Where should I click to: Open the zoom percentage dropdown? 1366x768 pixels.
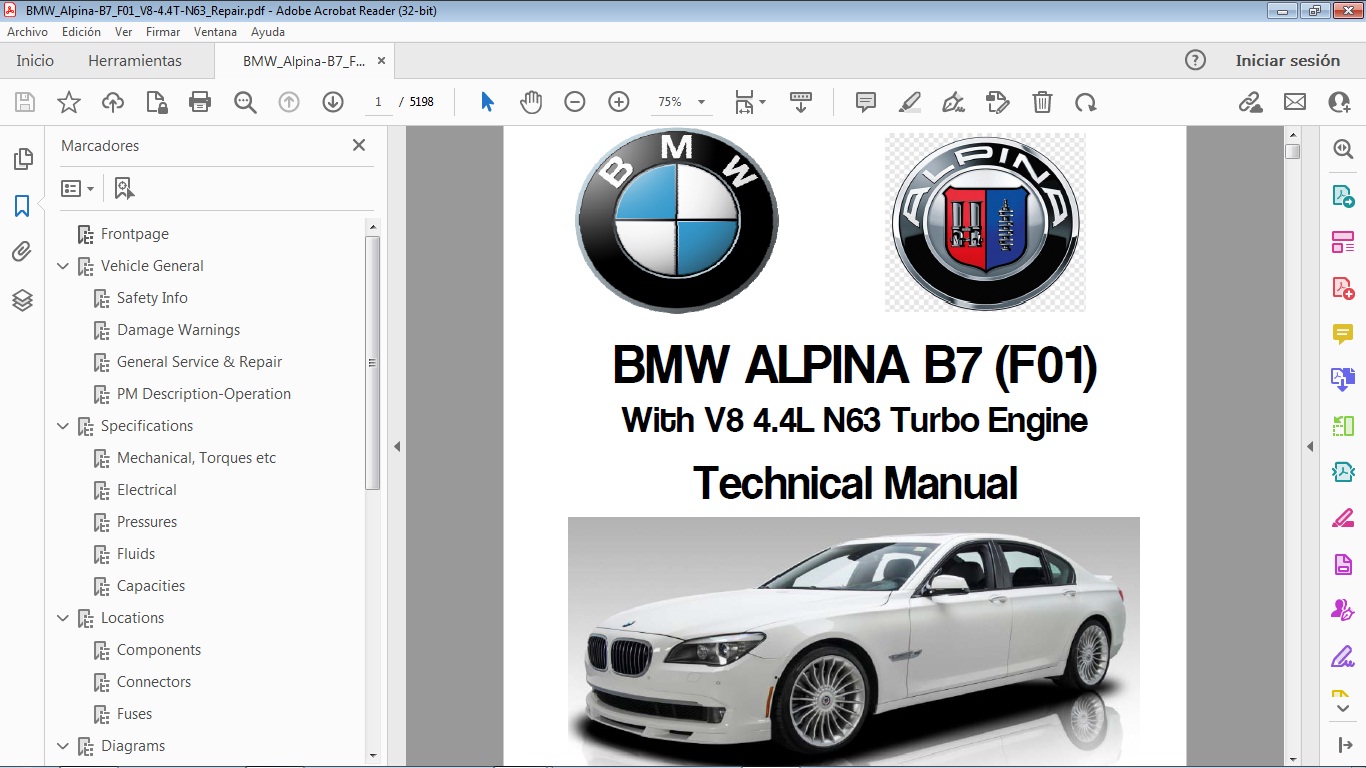pos(701,101)
